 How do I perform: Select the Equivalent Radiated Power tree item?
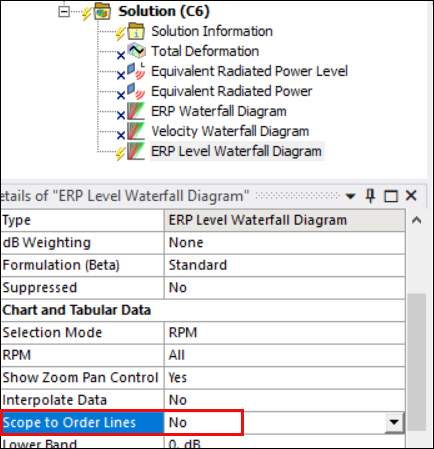coord(232,91)
